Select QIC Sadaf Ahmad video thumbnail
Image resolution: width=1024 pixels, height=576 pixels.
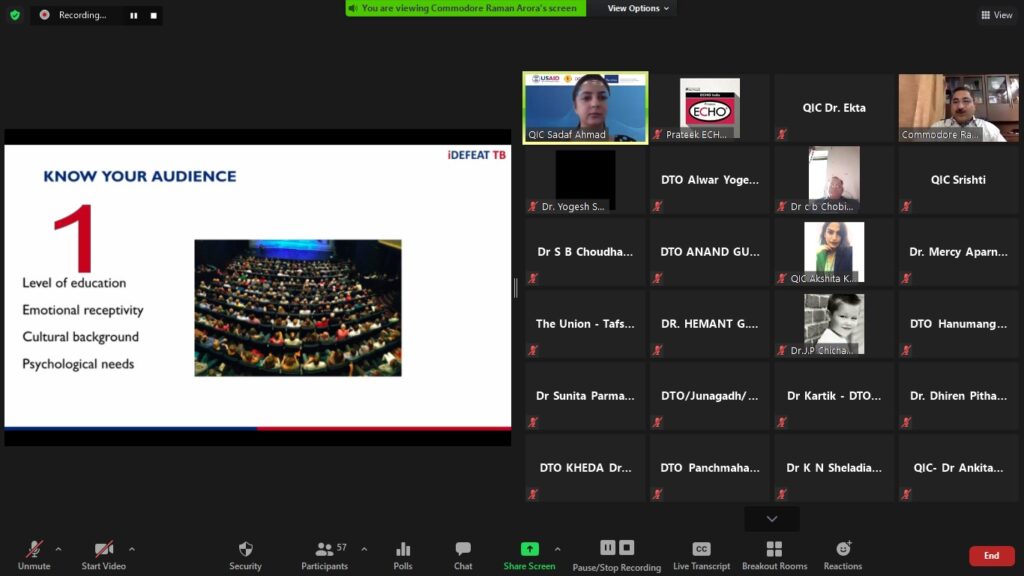(x=585, y=107)
